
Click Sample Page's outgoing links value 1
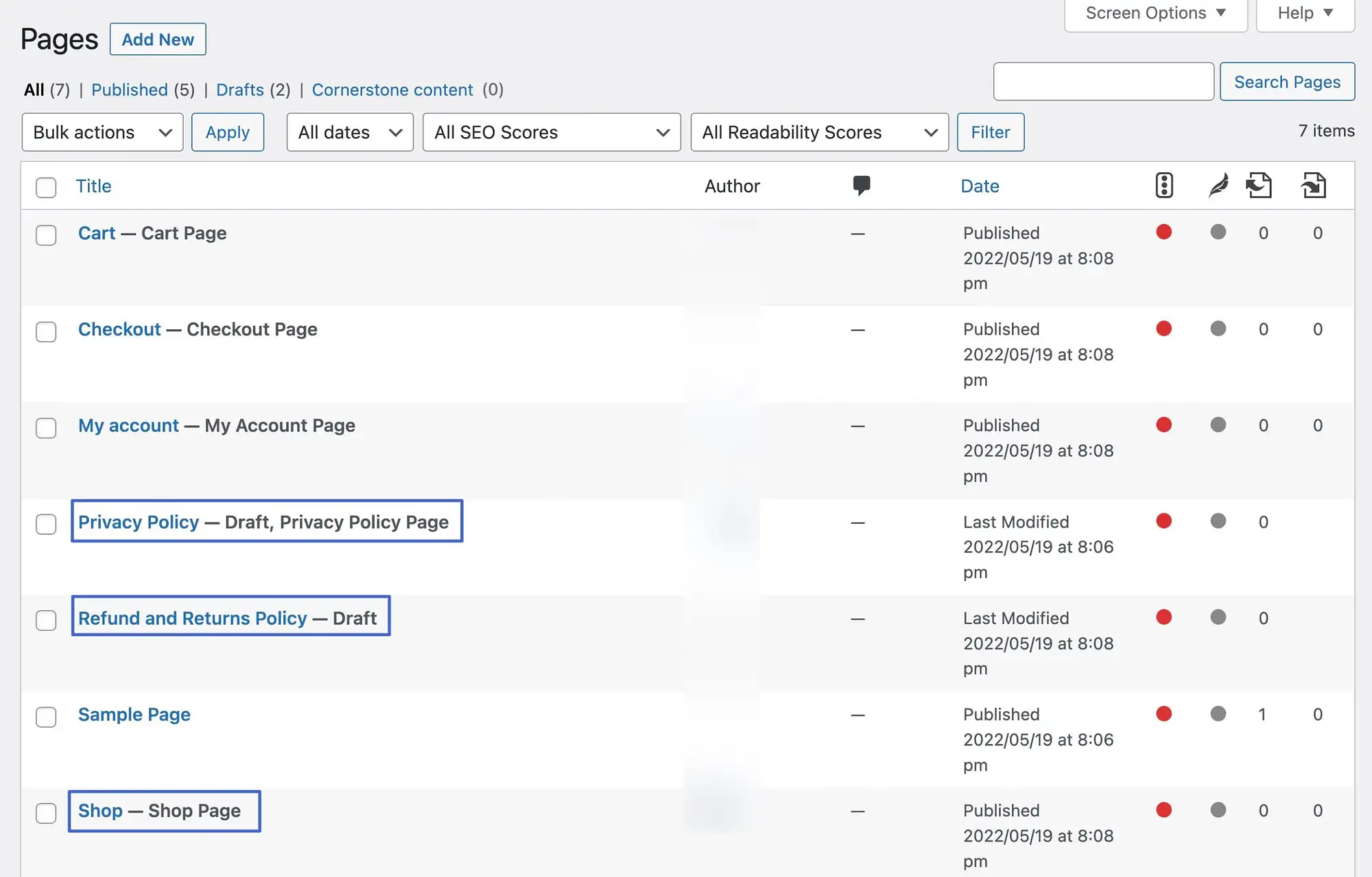coord(1262,714)
